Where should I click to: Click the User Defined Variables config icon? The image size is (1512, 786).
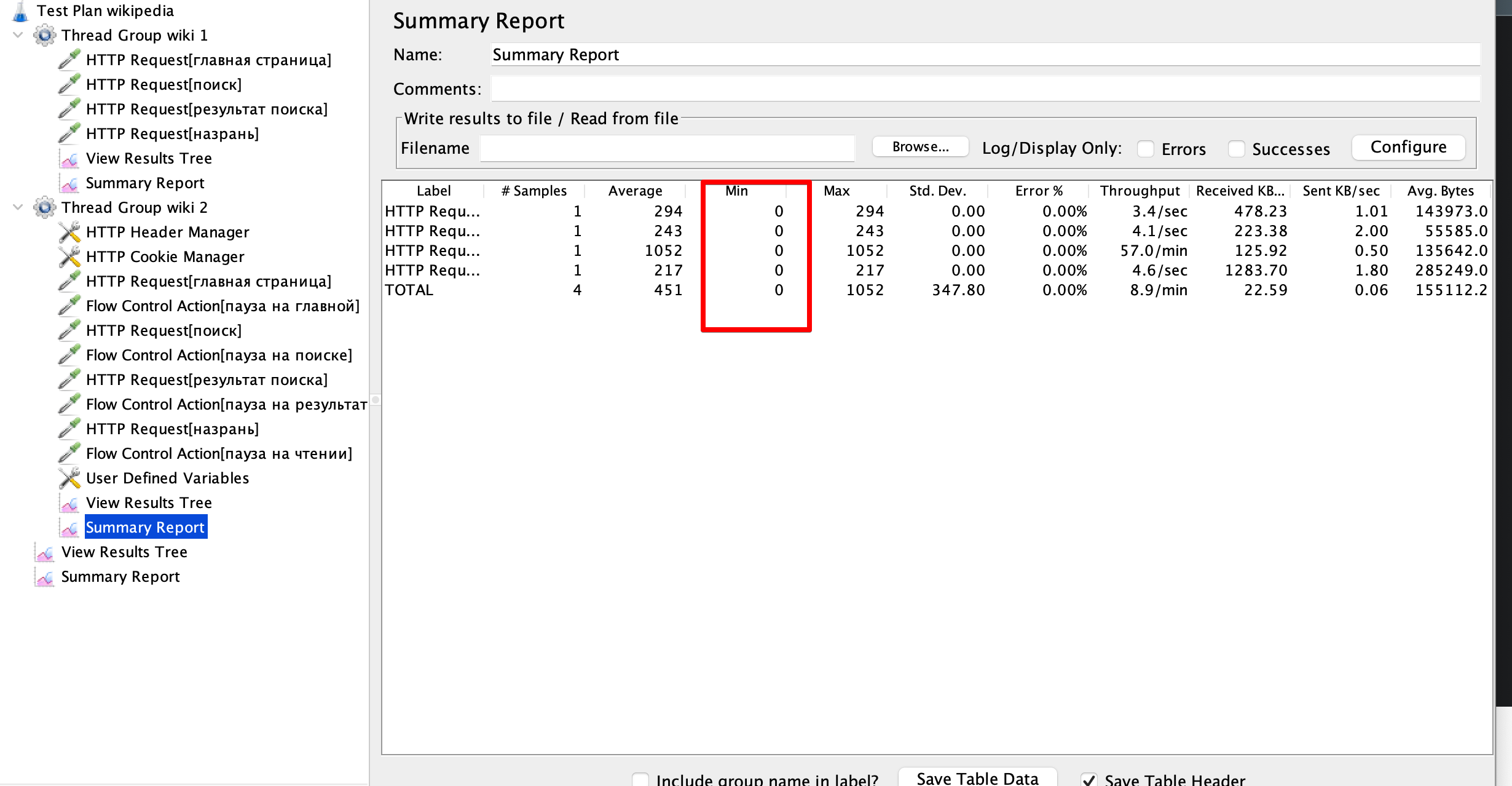click(x=69, y=478)
